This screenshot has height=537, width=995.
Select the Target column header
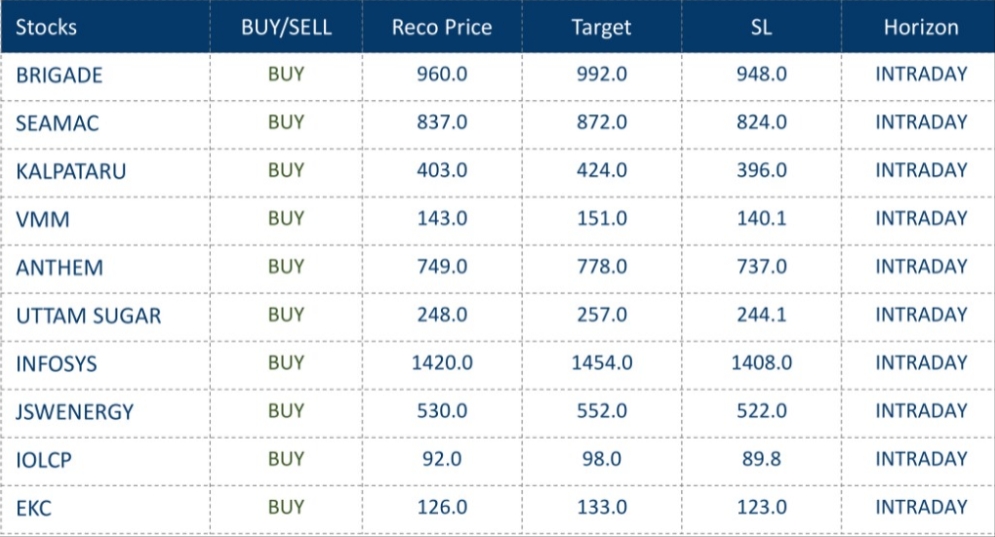pos(601,27)
